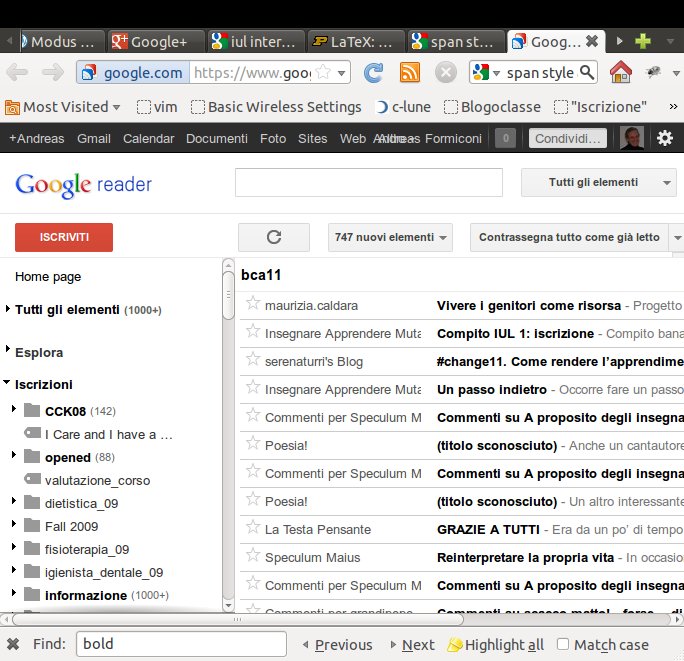
Task: Star the maurizia.caldara item
Action: click(x=253, y=303)
